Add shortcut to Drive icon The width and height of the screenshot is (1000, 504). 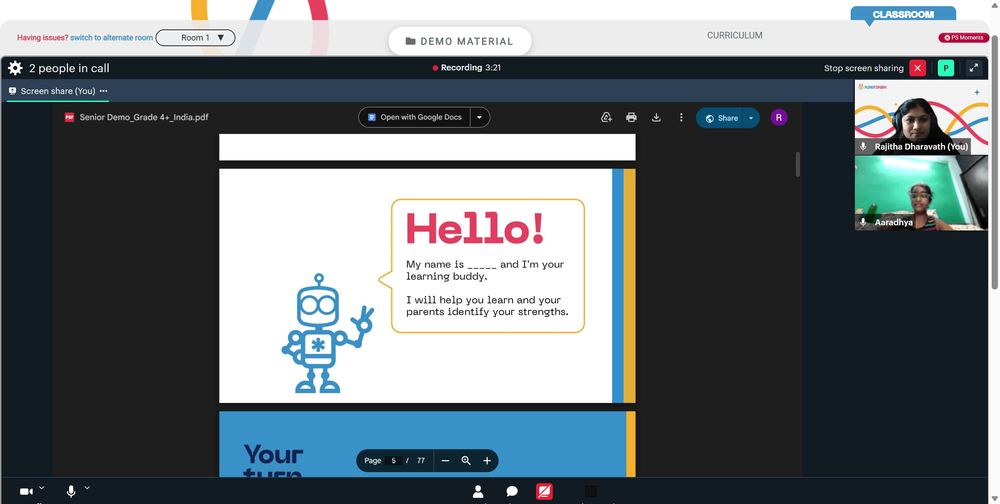tap(607, 117)
